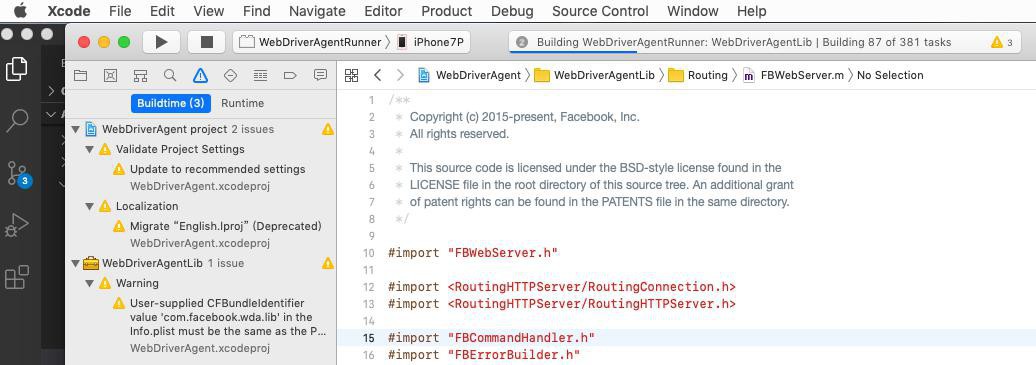Open the Product menu
This screenshot has width=1036, height=365.
point(447,11)
